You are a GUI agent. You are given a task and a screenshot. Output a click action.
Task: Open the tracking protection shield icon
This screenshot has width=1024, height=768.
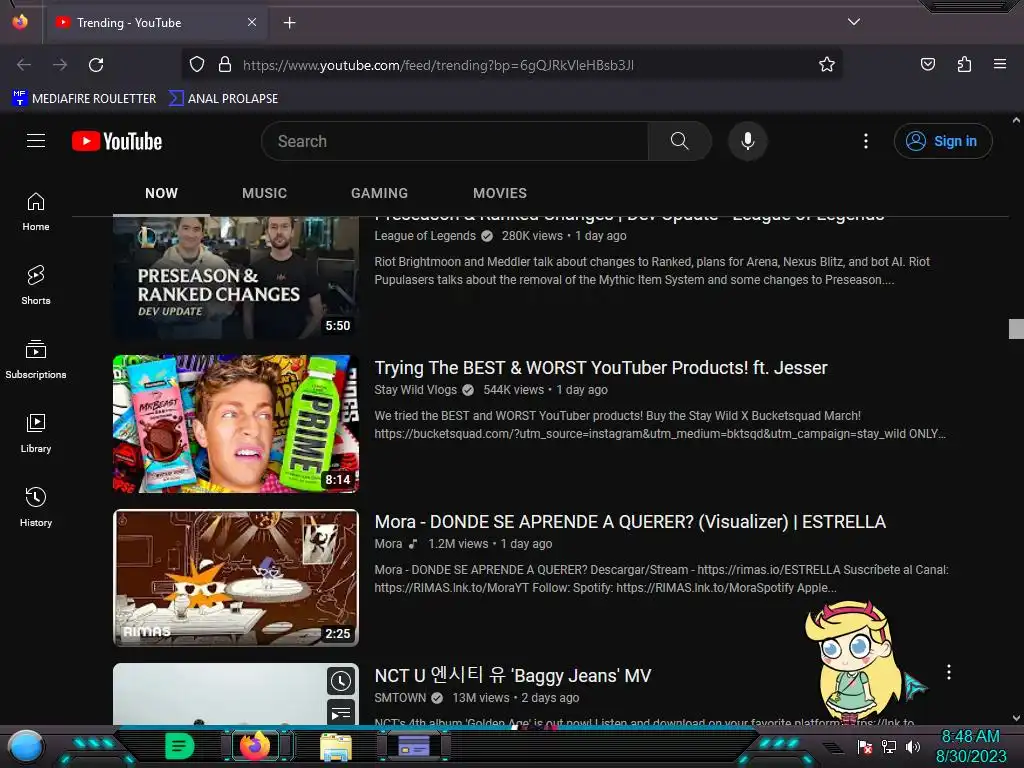click(x=197, y=64)
